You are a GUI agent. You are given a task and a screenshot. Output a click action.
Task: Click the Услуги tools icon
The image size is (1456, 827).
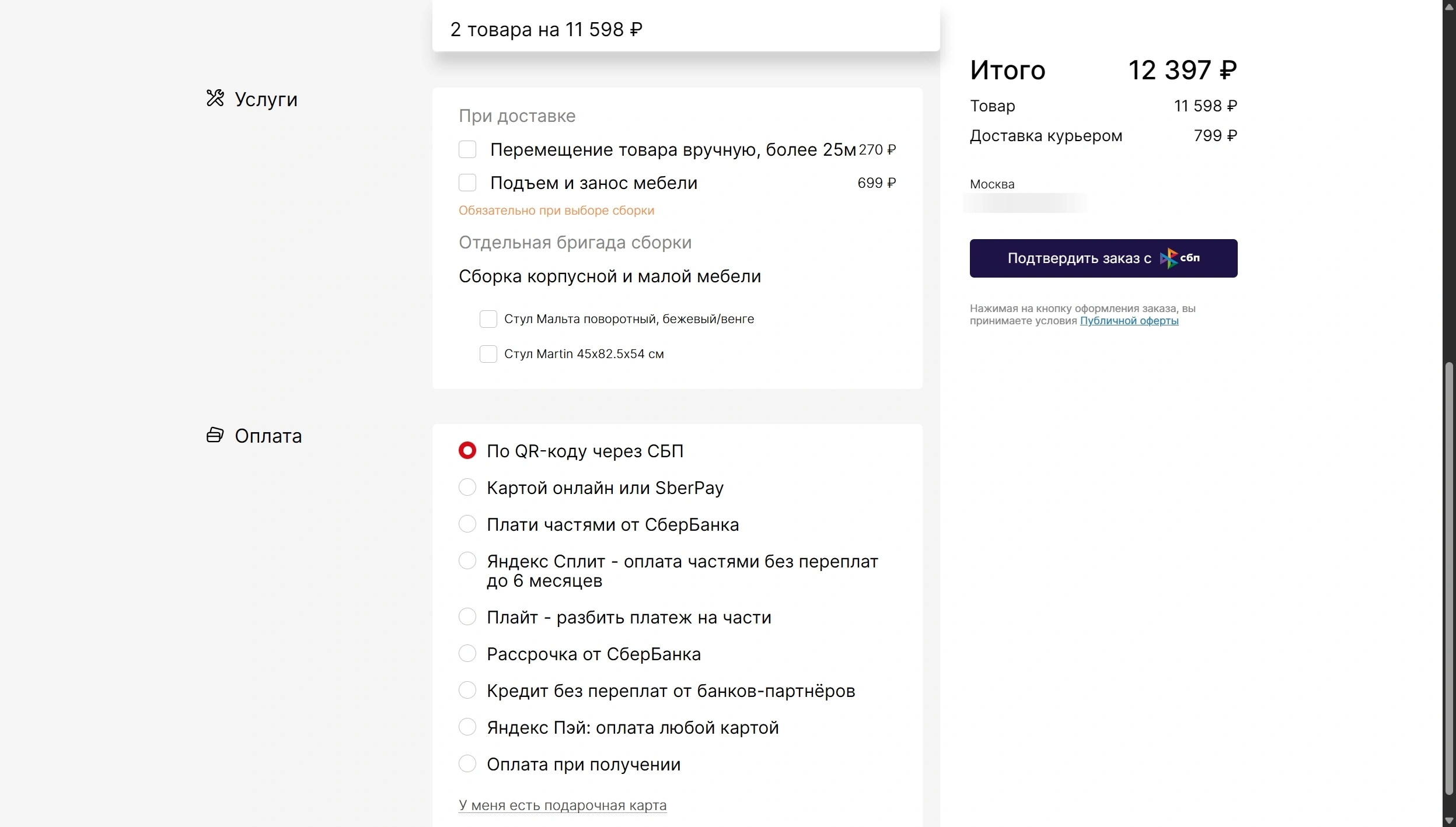click(215, 98)
